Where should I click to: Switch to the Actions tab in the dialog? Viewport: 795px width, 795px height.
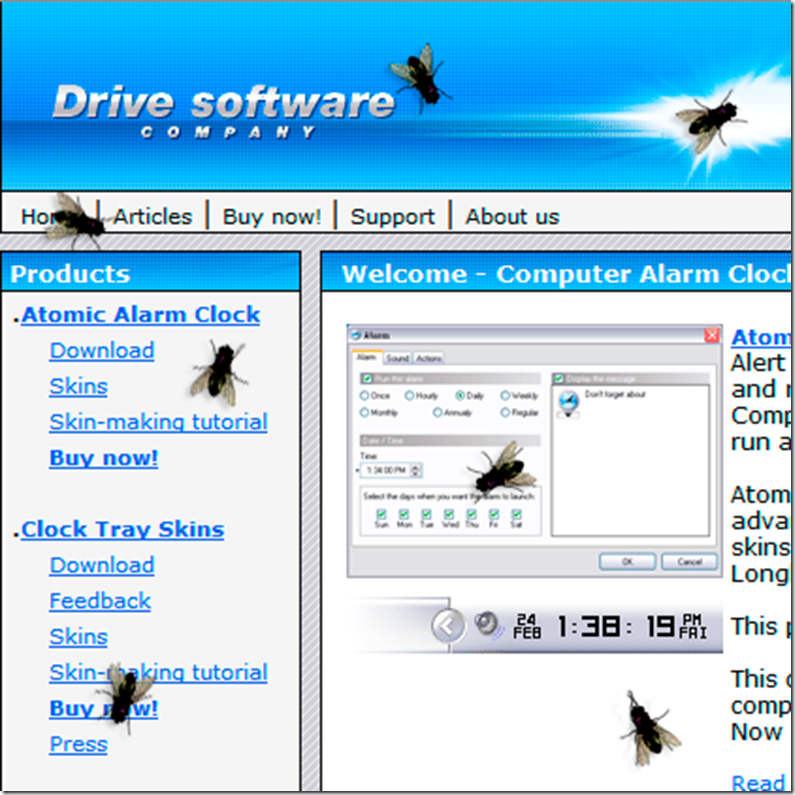pos(429,358)
